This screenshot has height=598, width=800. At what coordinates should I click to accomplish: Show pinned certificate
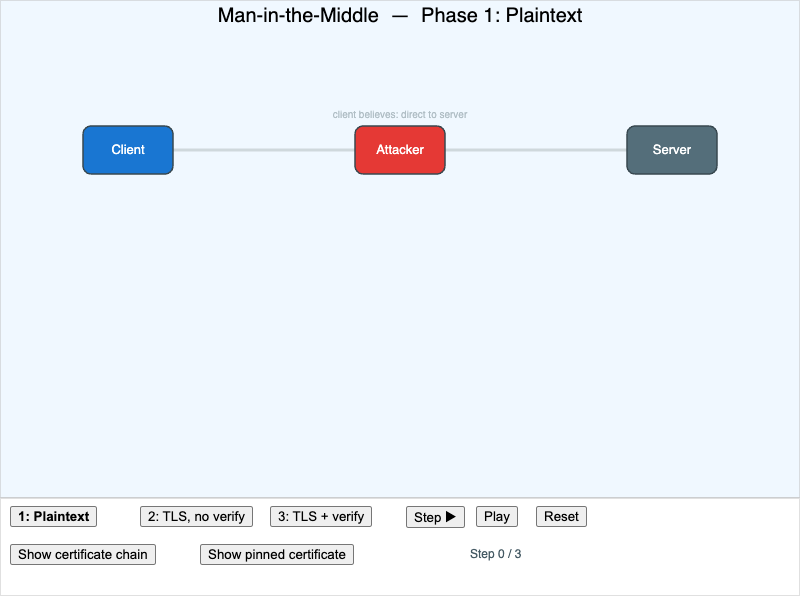tap(277, 554)
